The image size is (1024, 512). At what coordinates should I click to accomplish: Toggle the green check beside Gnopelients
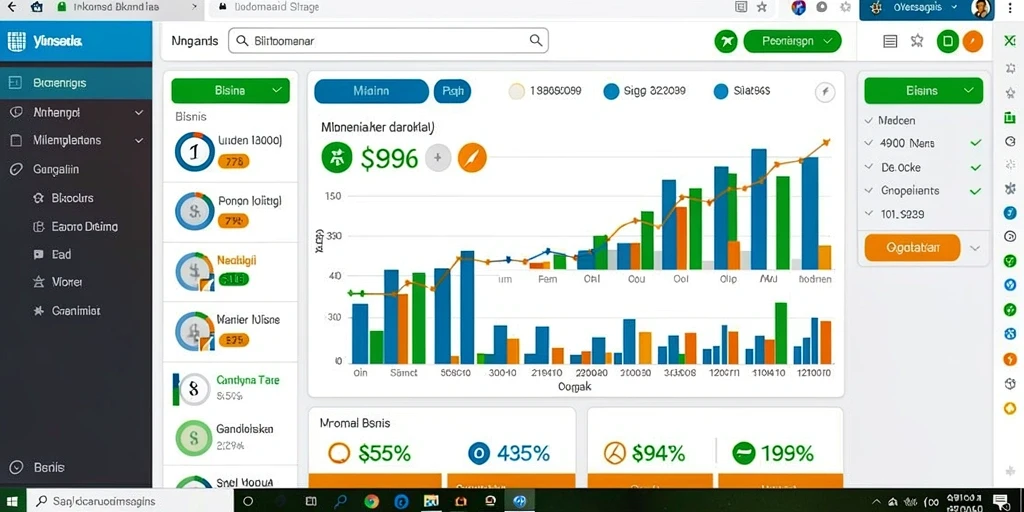point(976,191)
